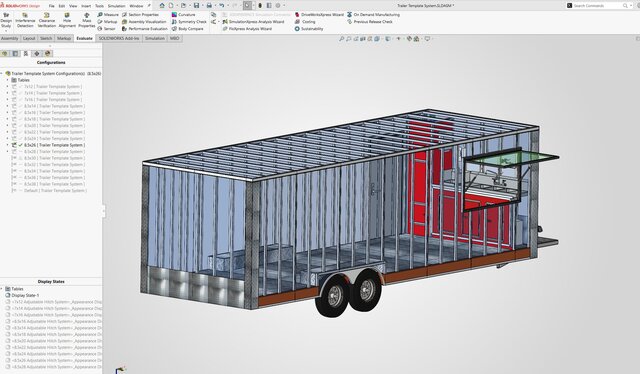This screenshot has width=640, height=374.
Task: Click the Markup tool in ribbon
Action: 107,22
